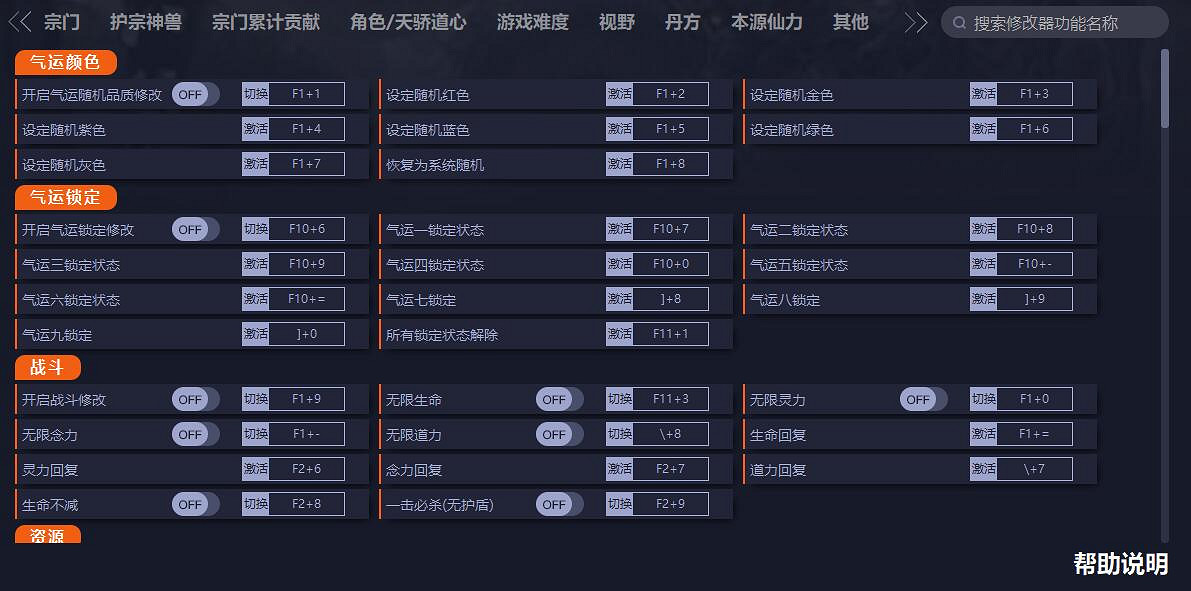Toggle 一击必杀（无护盾） switch
The height and width of the screenshot is (591, 1191).
[x=558, y=504]
